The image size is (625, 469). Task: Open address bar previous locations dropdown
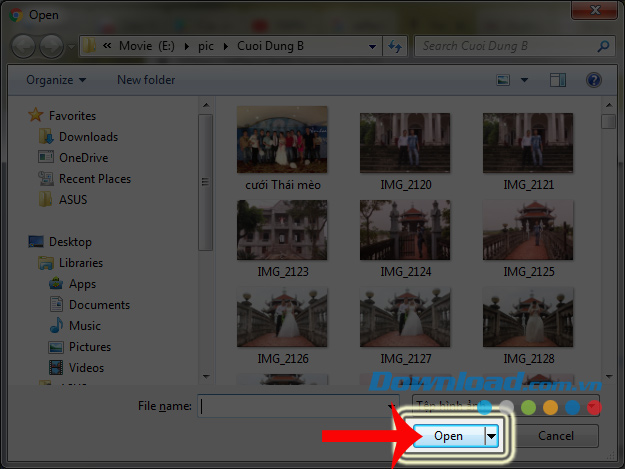tap(372, 47)
